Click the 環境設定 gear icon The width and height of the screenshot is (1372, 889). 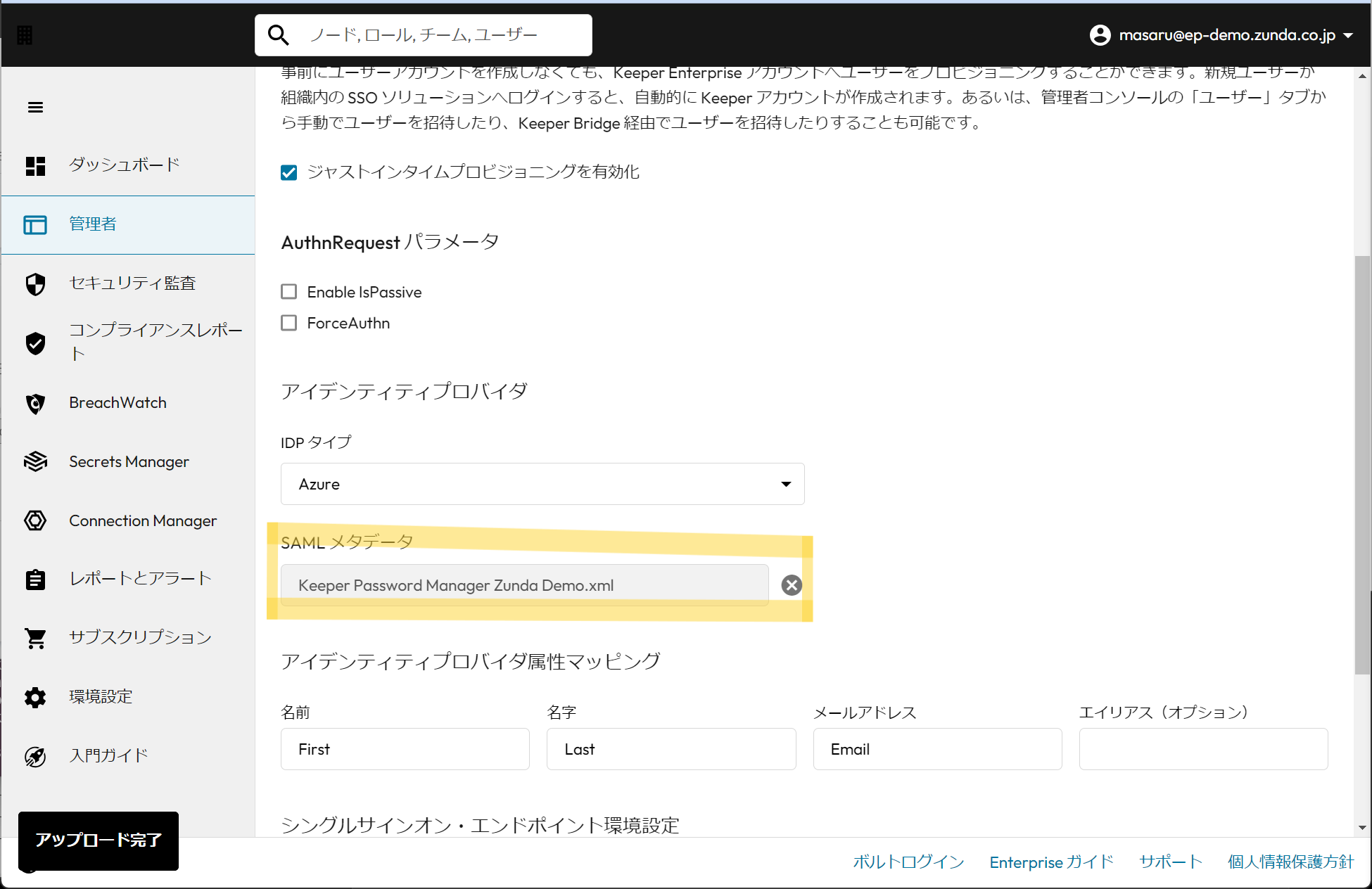pos(35,697)
